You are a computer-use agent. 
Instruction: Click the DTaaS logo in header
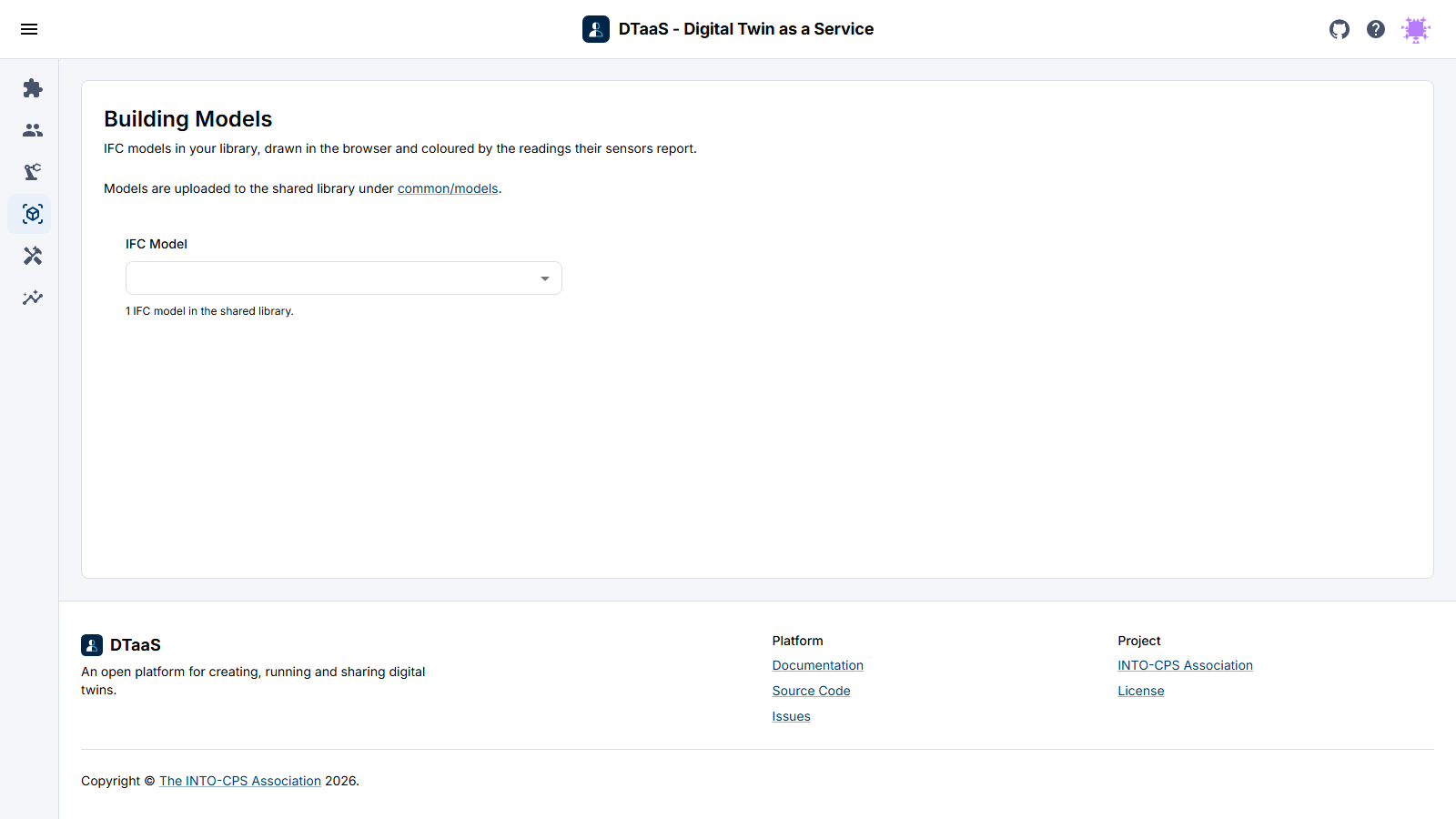tap(596, 29)
